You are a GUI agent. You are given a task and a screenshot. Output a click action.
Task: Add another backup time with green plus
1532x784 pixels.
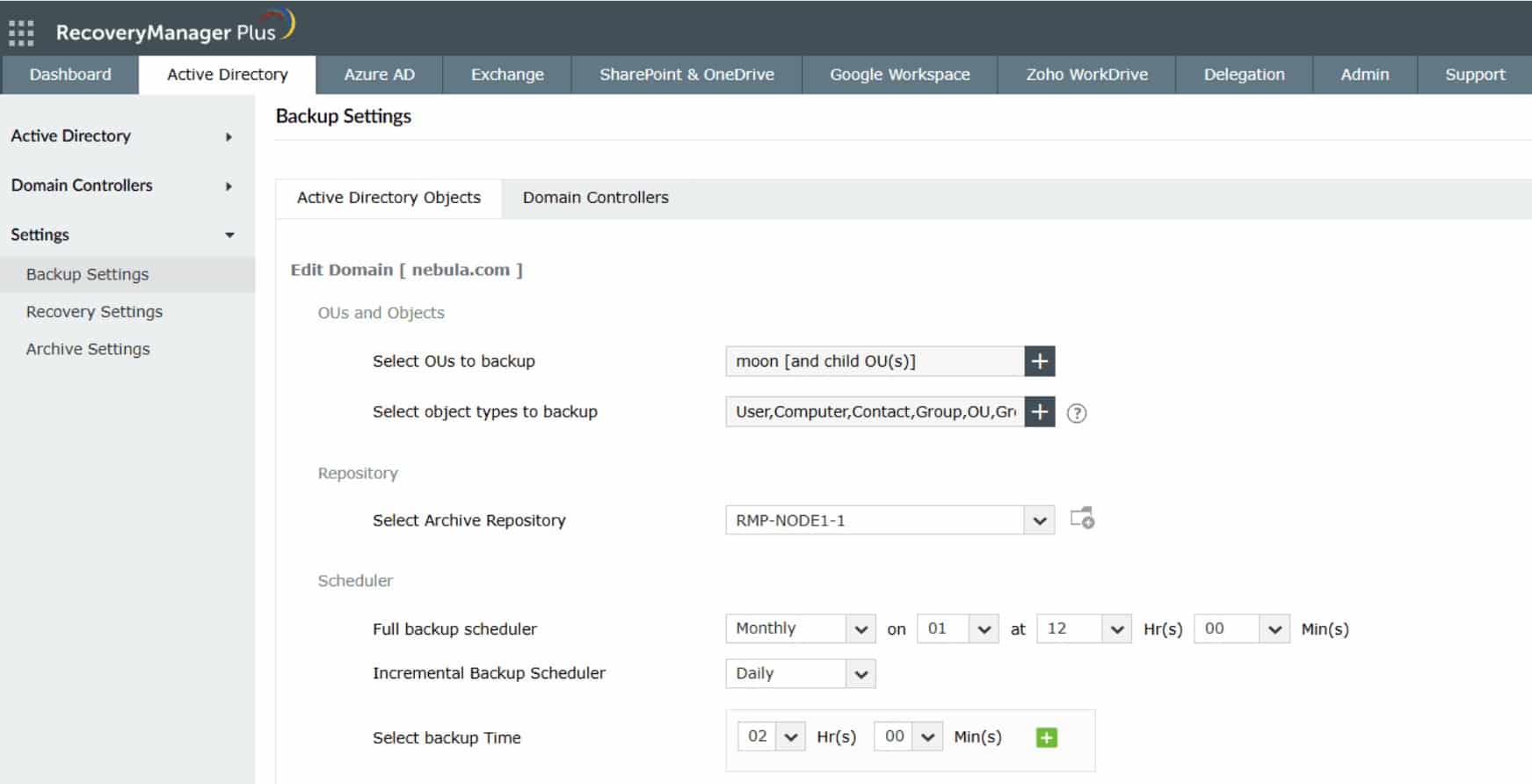tap(1046, 737)
